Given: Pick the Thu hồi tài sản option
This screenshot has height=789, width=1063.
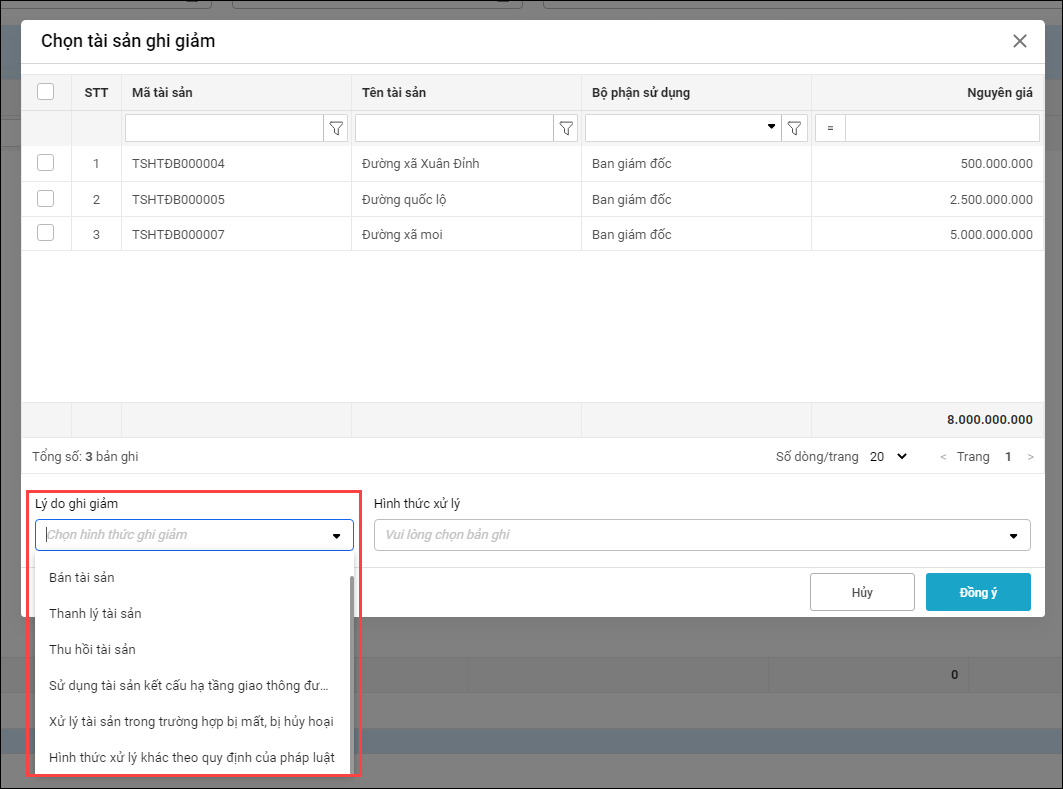Looking at the screenshot, I should 92,649.
